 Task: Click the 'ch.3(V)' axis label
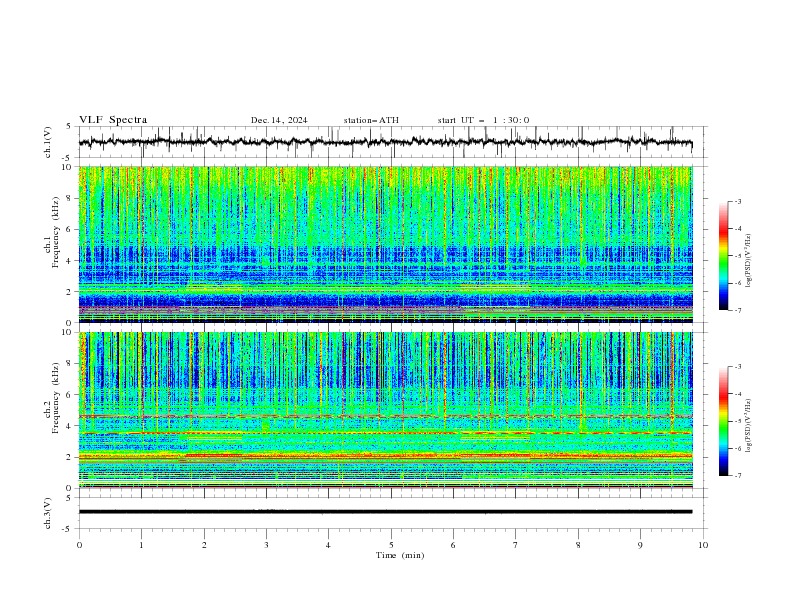(48, 513)
